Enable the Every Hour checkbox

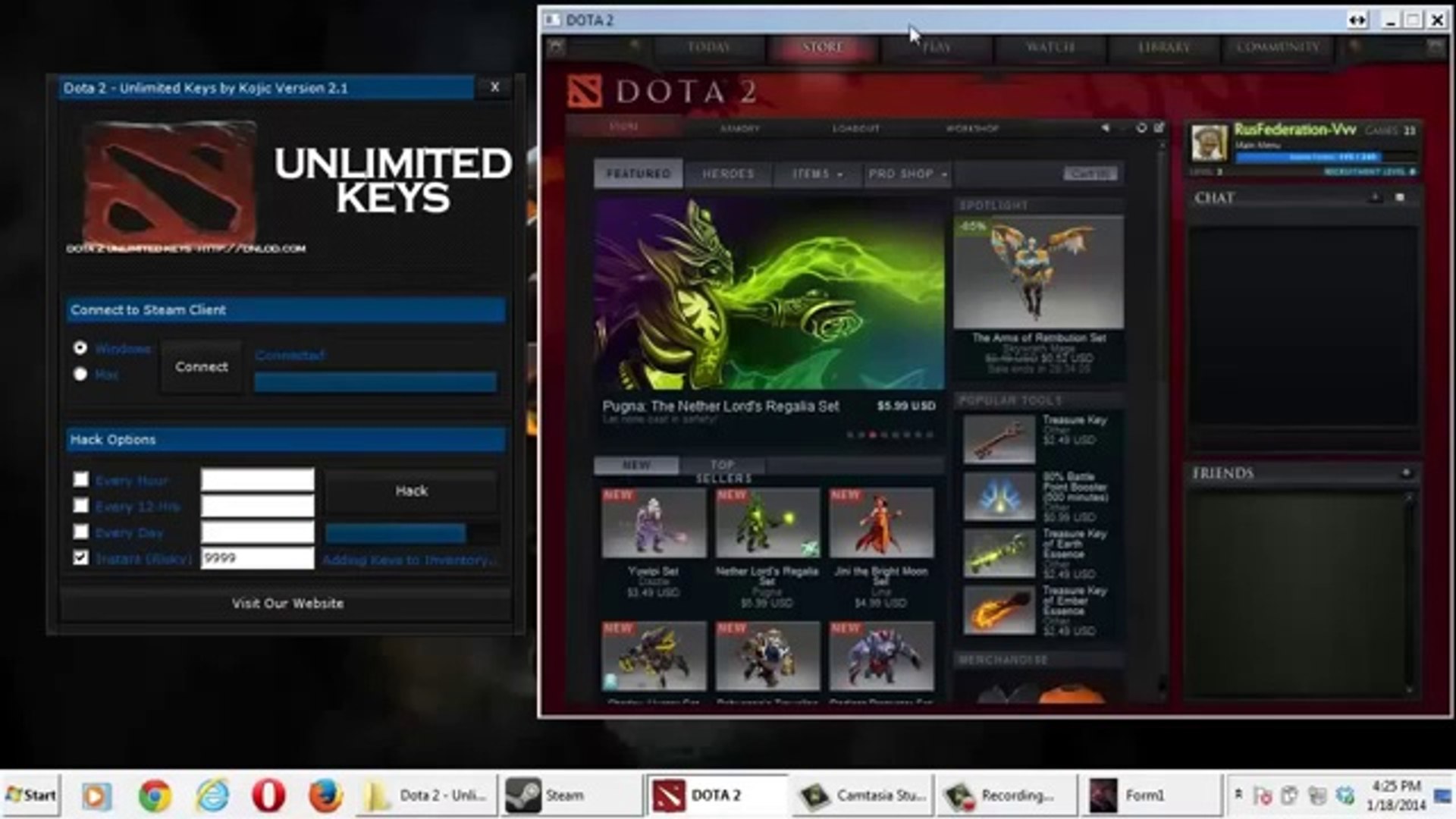tap(81, 479)
